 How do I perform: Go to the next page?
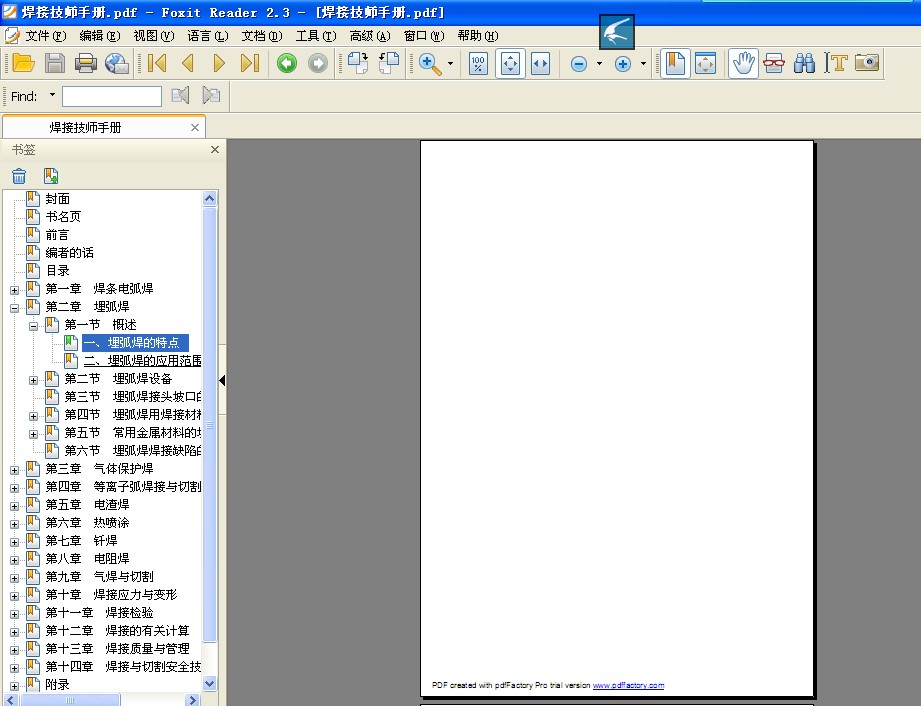pos(219,63)
